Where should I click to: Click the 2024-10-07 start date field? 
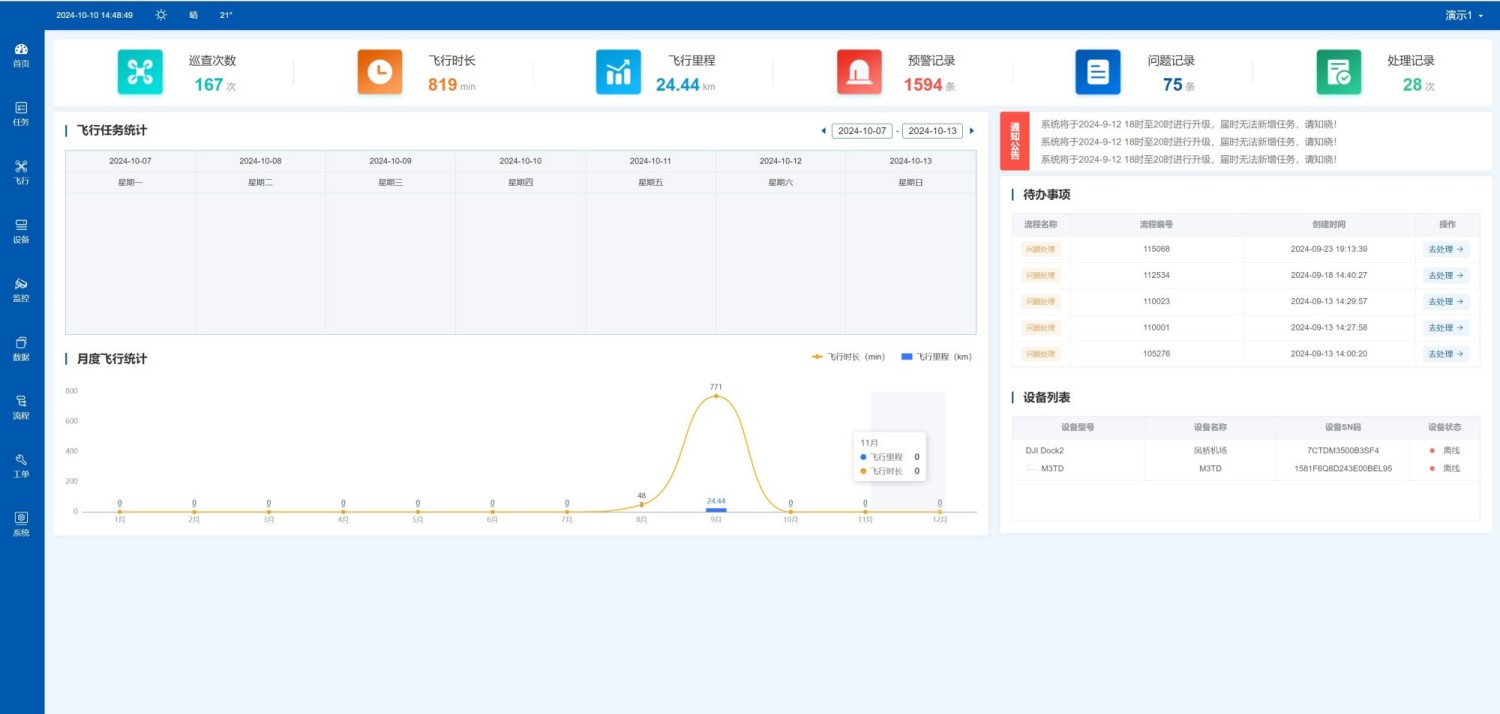861,131
